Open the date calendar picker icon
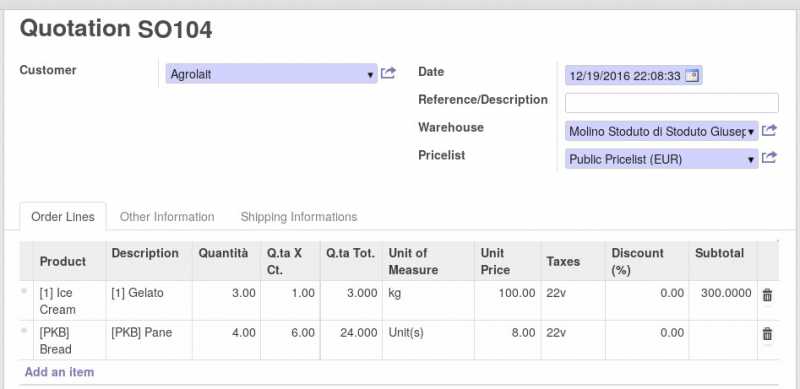This screenshot has height=389, width=800. (691, 76)
